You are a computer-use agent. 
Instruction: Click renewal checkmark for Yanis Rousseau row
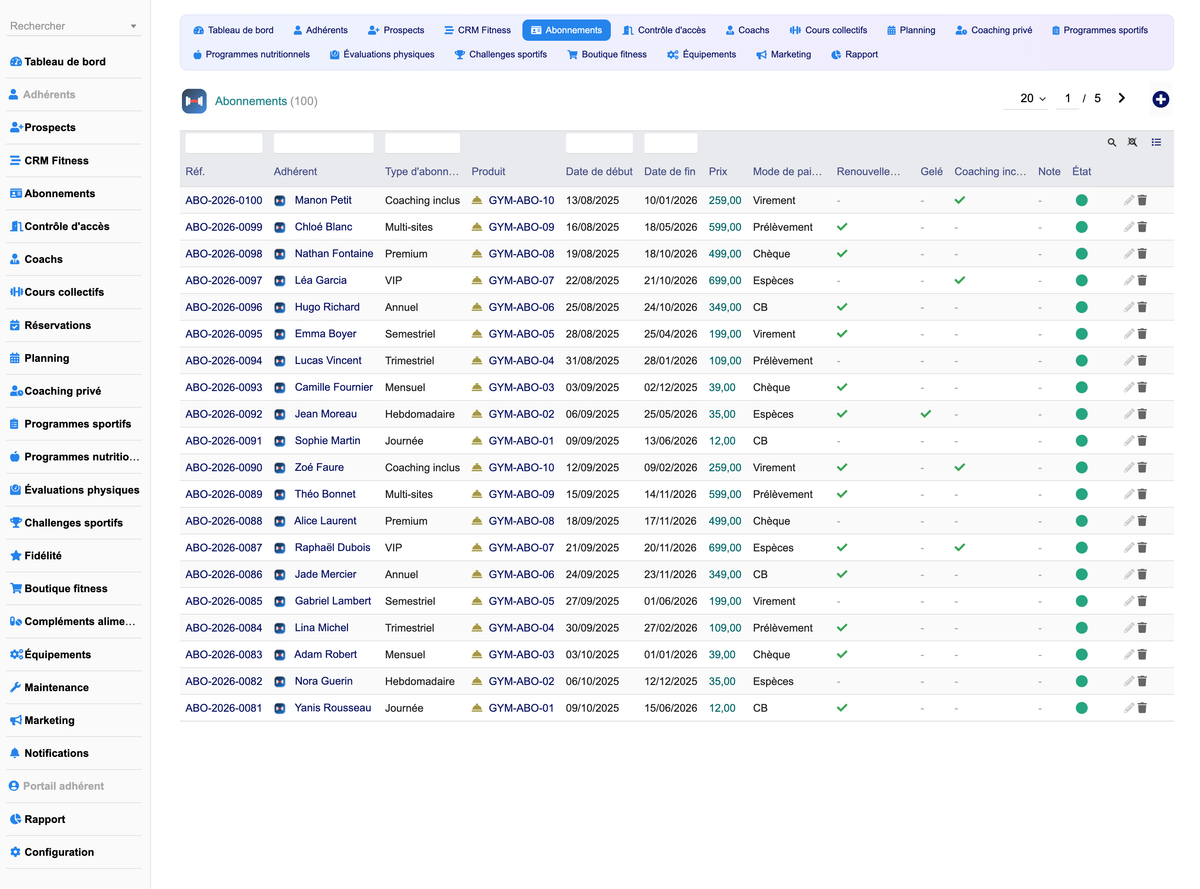point(842,708)
